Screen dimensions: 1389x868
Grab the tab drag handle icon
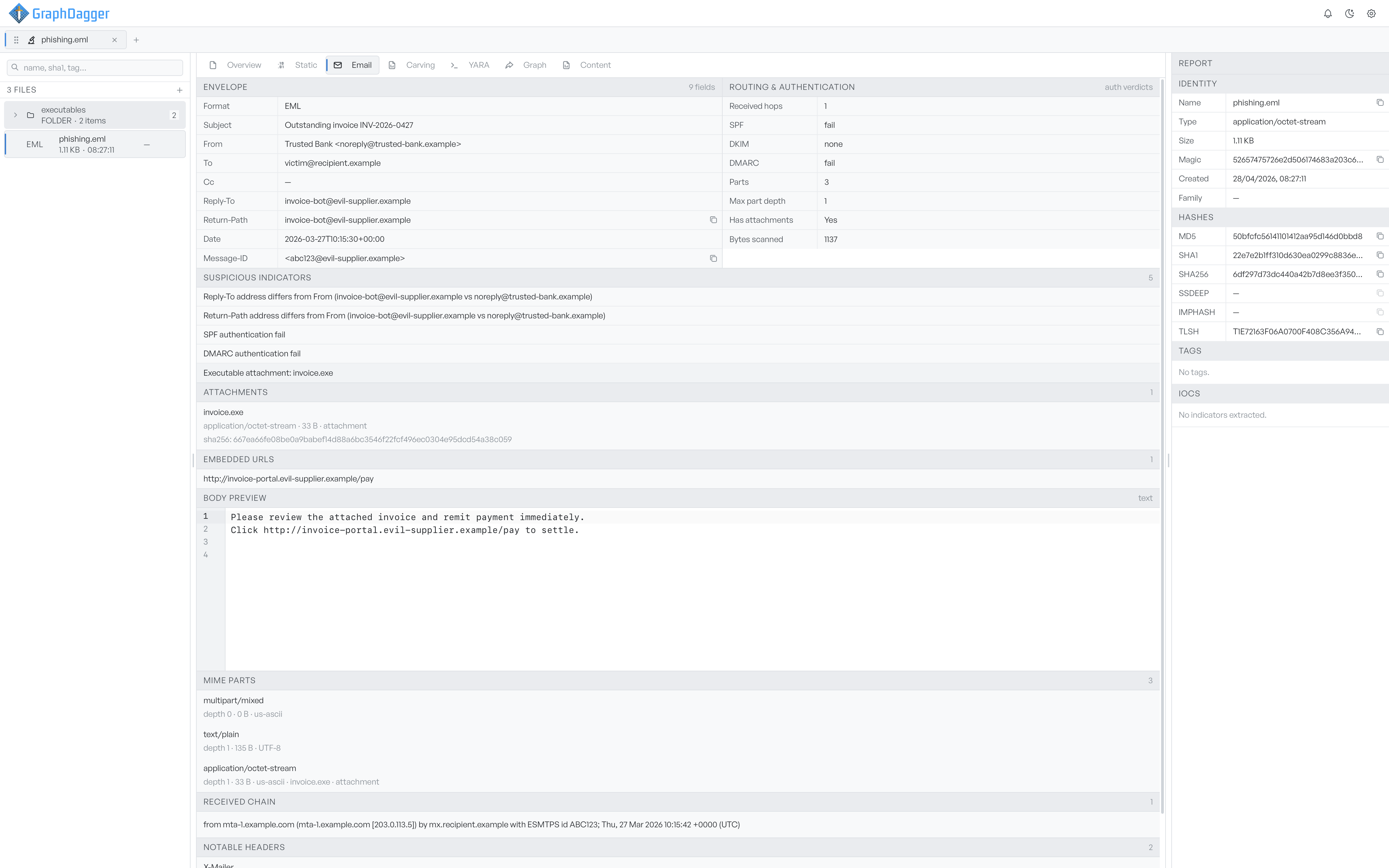coord(16,40)
